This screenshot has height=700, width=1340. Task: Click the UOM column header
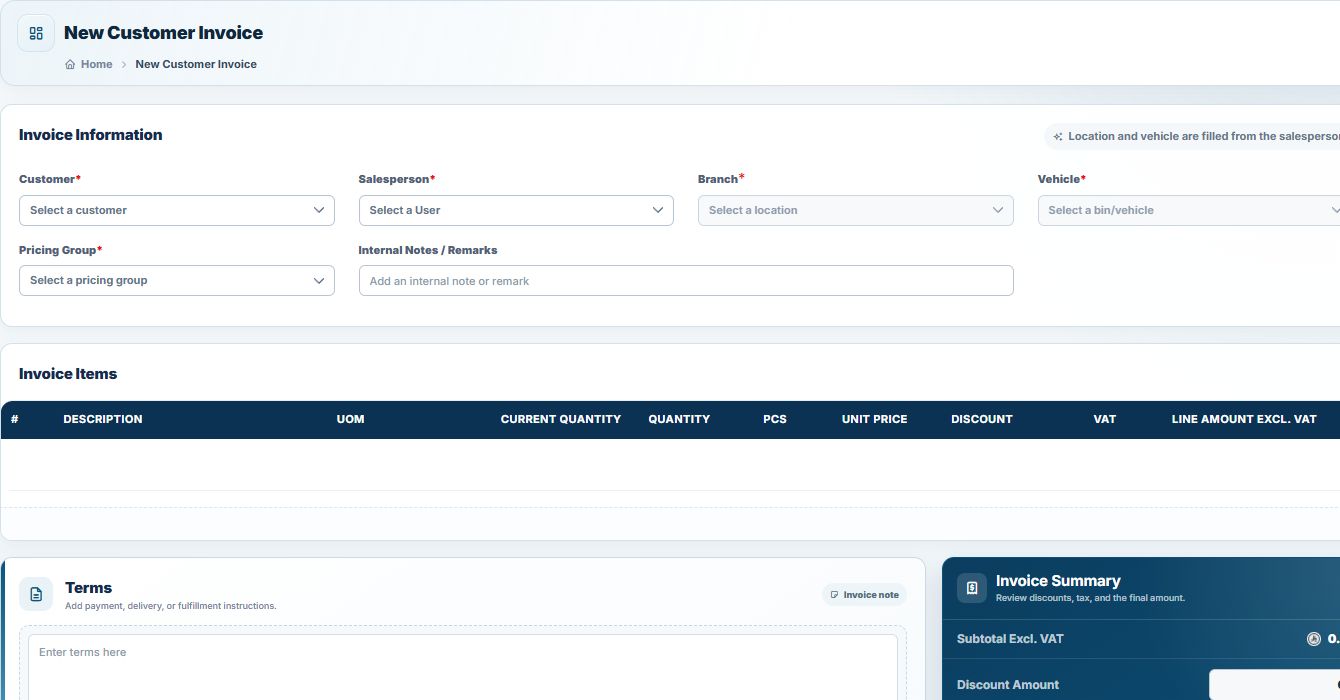click(x=350, y=419)
